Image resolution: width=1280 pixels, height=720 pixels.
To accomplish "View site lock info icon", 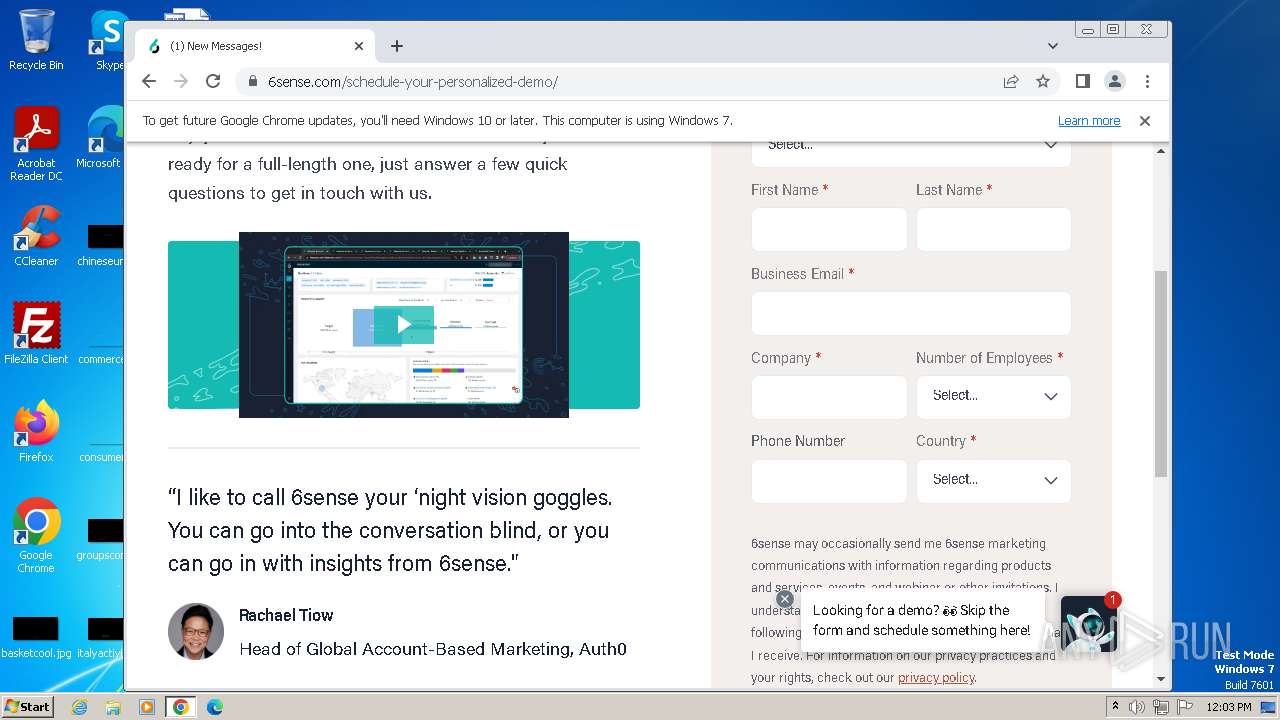I will pos(252,82).
